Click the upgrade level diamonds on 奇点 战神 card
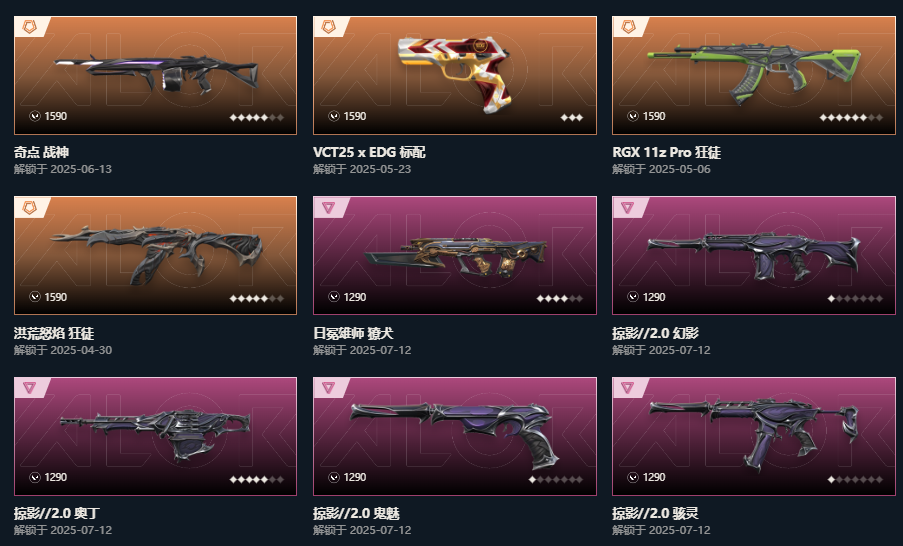Image resolution: width=903 pixels, height=546 pixels. (x=257, y=117)
